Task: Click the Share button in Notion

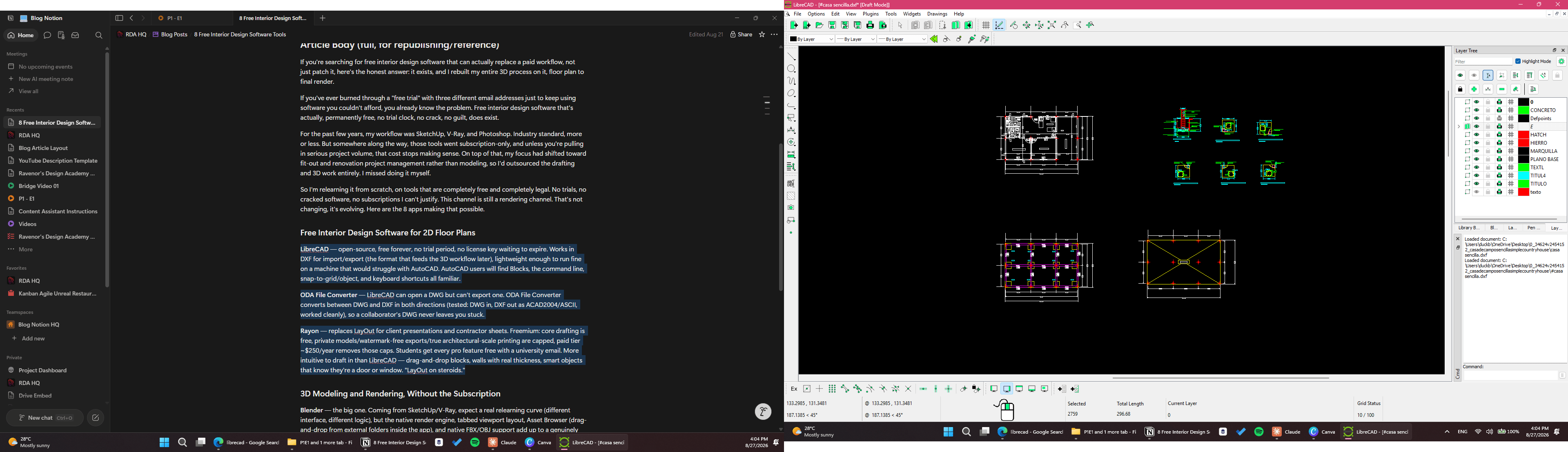Action: click(742, 35)
